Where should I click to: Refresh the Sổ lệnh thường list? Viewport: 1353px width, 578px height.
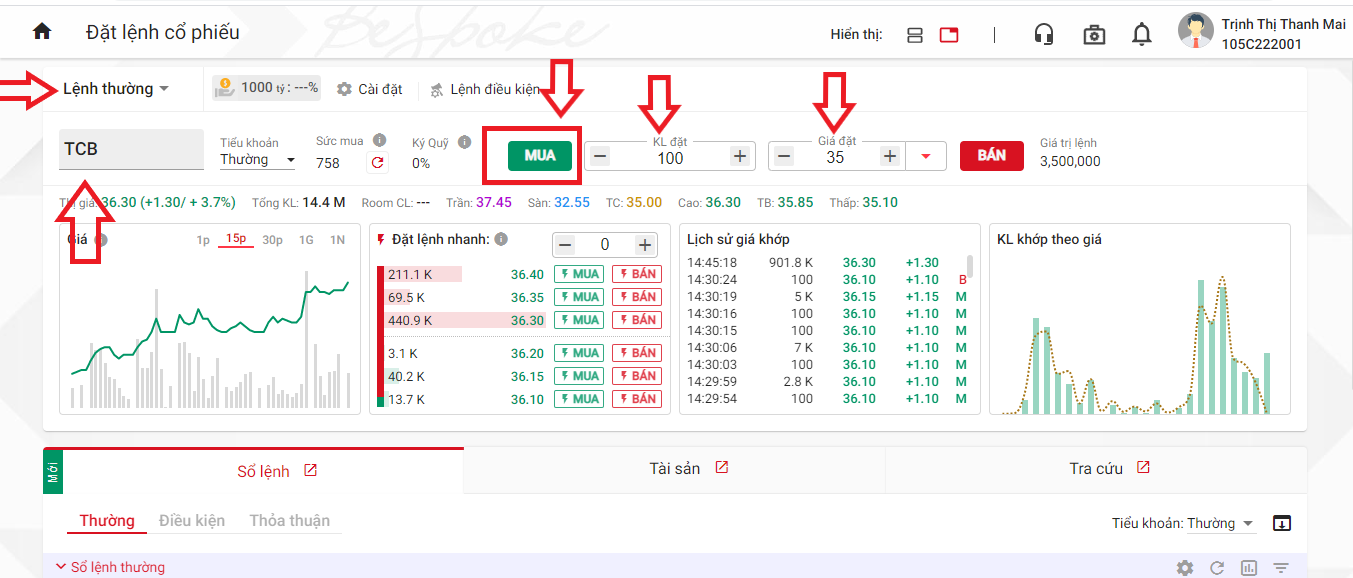coord(1217,568)
